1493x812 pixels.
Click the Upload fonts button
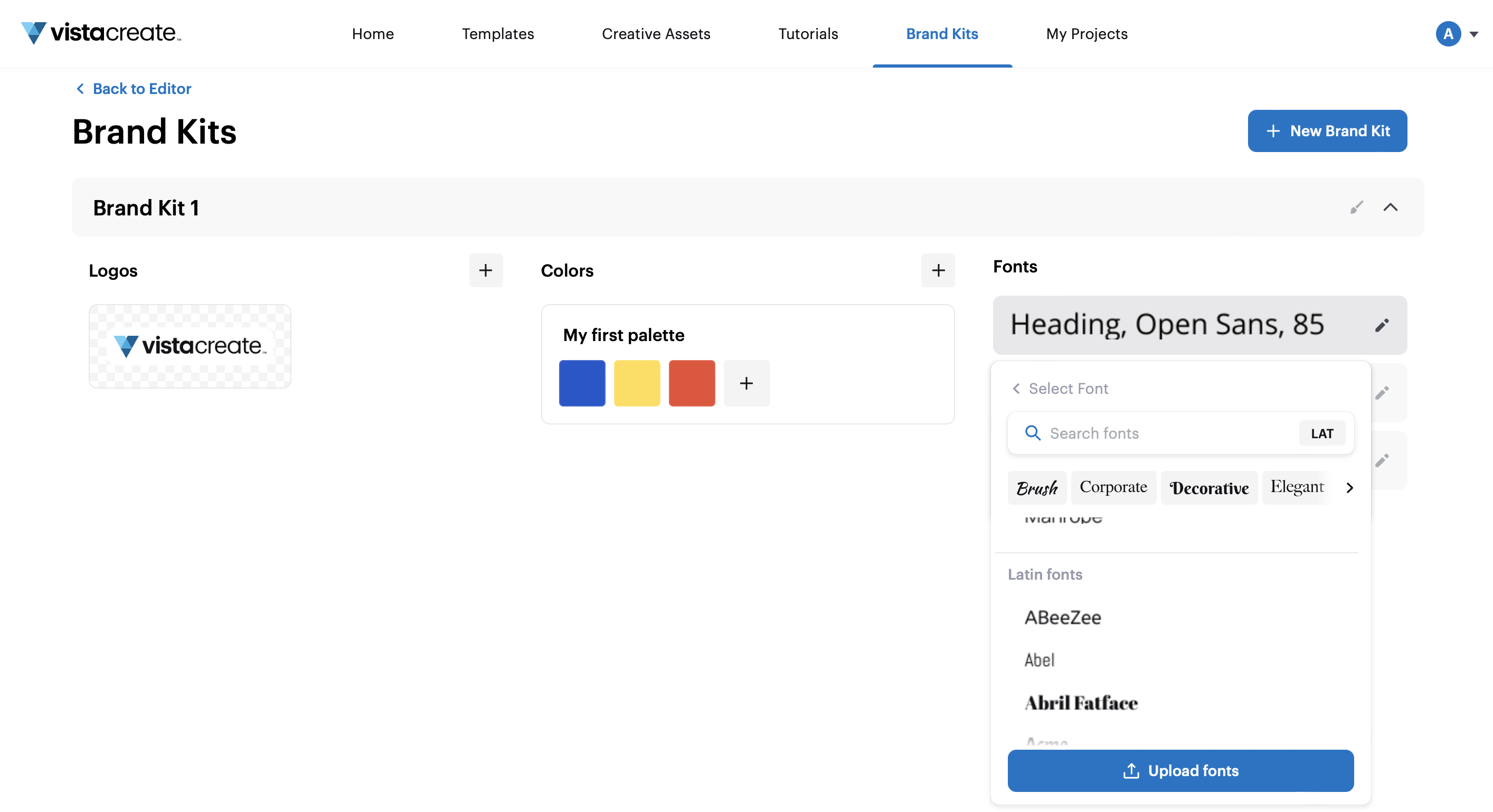pyautogui.click(x=1180, y=771)
